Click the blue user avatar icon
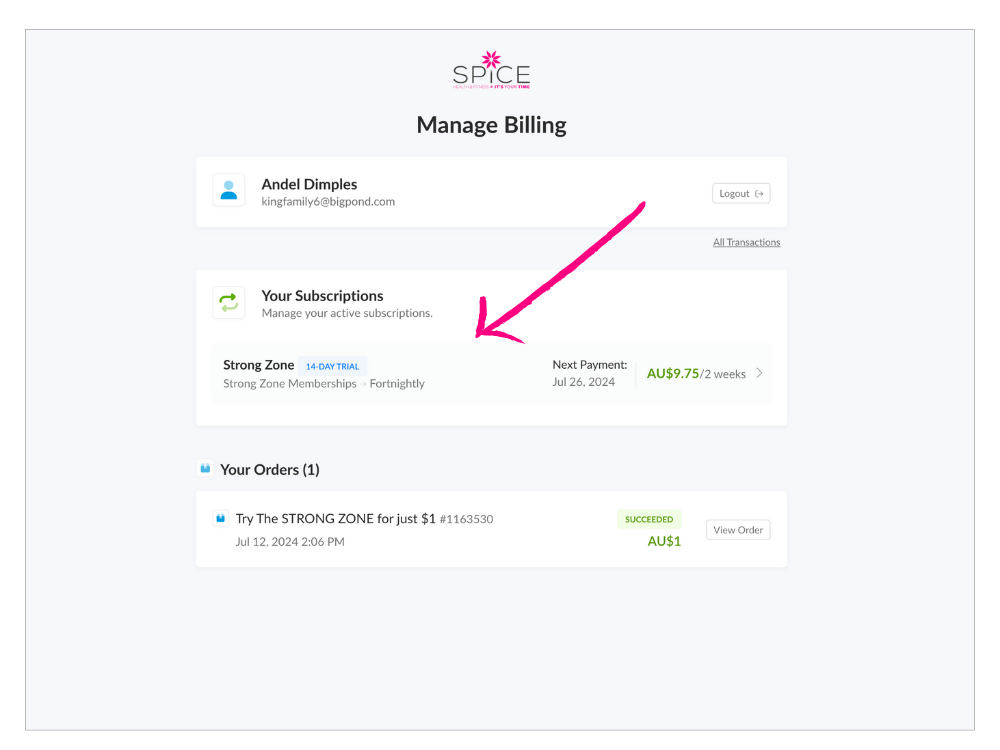The width and height of the screenshot is (1000, 750). tap(229, 190)
